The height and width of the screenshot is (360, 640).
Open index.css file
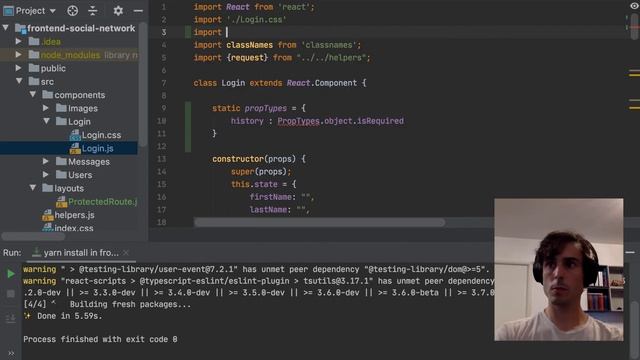point(74,228)
